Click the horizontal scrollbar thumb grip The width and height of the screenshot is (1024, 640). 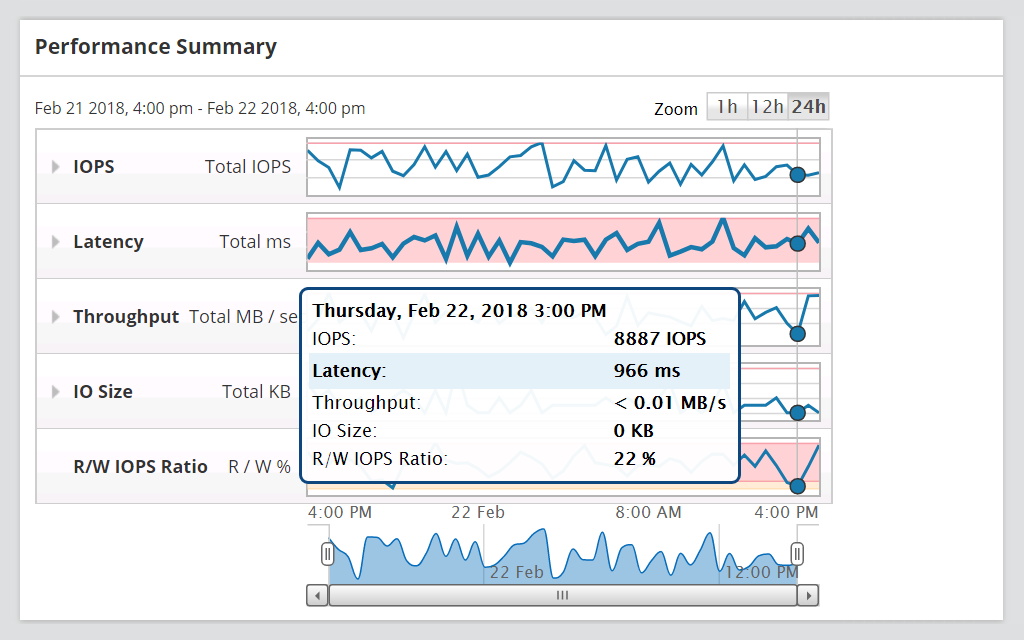click(x=562, y=595)
